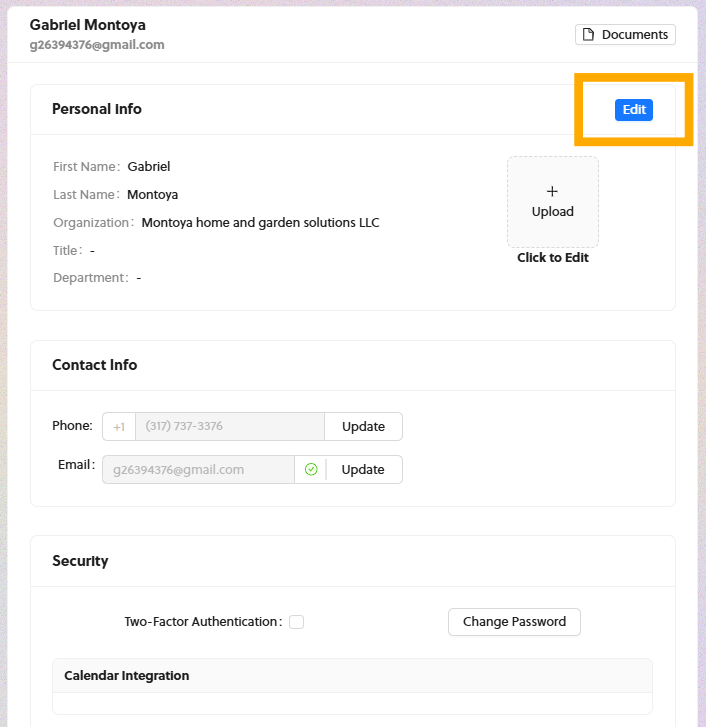Click the Gabriel Montoya profile name heading
The image size is (706, 727).
(87, 25)
